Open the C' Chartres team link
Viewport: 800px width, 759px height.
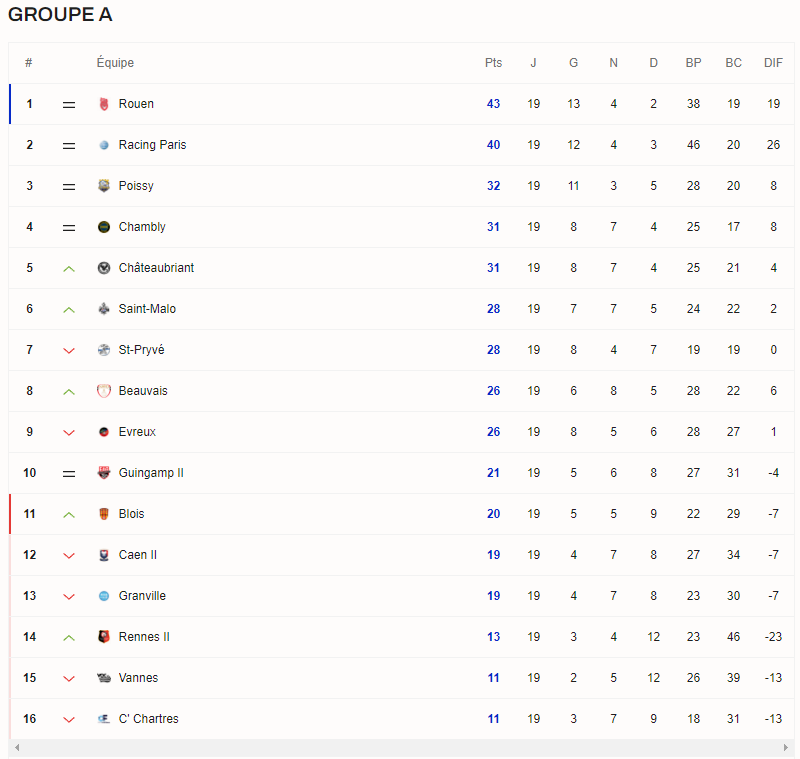148,719
